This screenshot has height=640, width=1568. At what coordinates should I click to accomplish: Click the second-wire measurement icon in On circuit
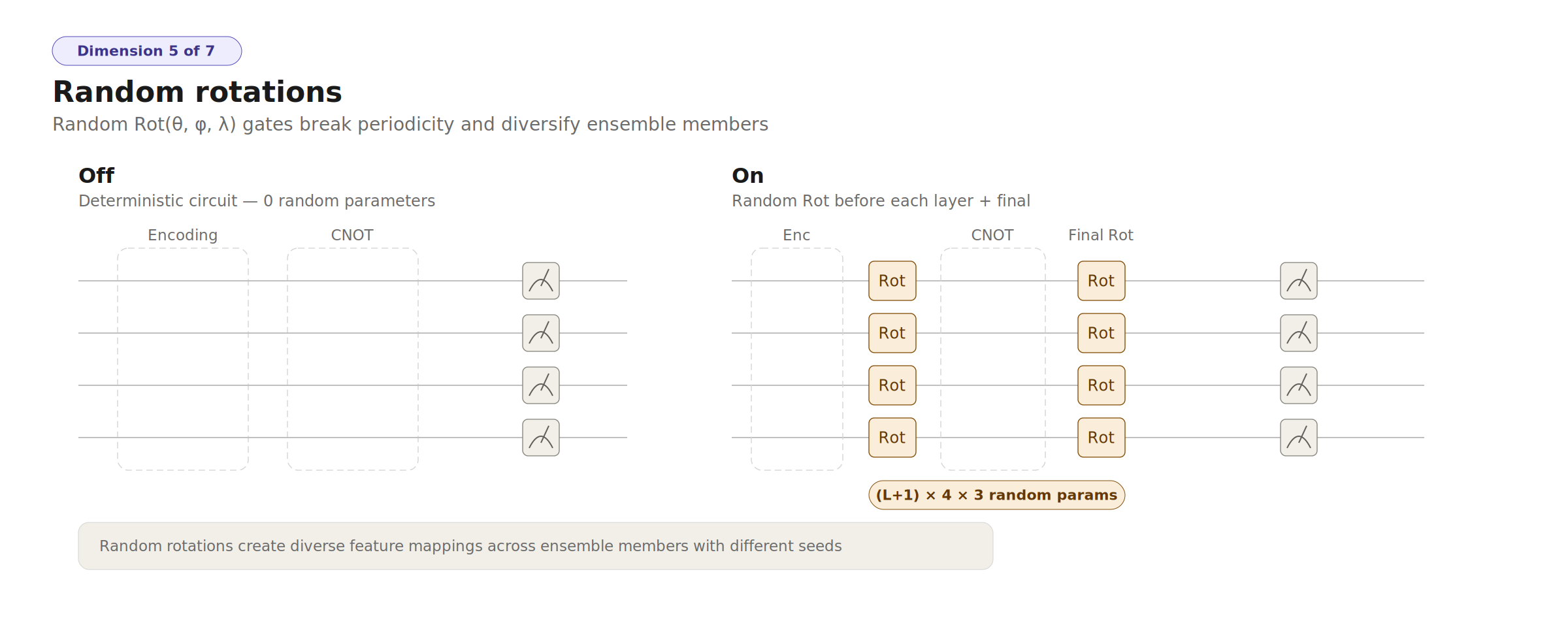coord(1299,333)
